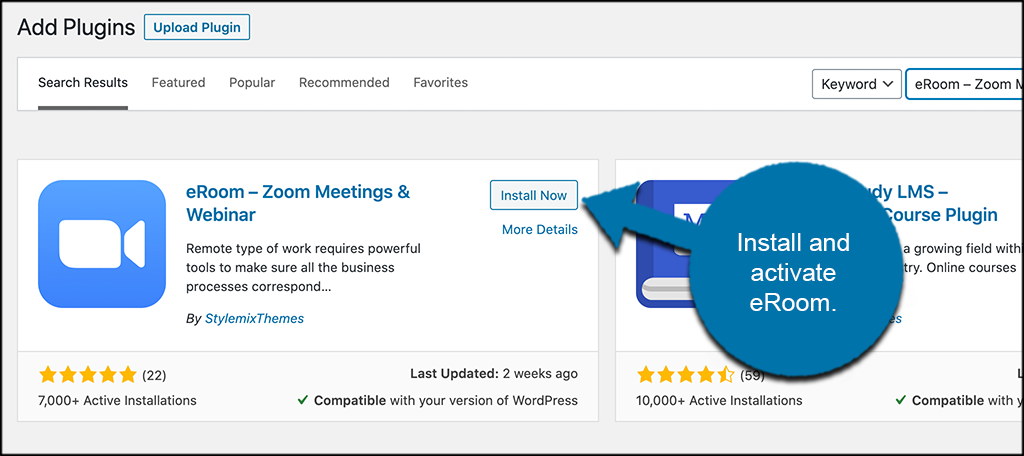Install the eRoom plugin with Install Now
The width and height of the screenshot is (1024, 456).
coord(534,195)
